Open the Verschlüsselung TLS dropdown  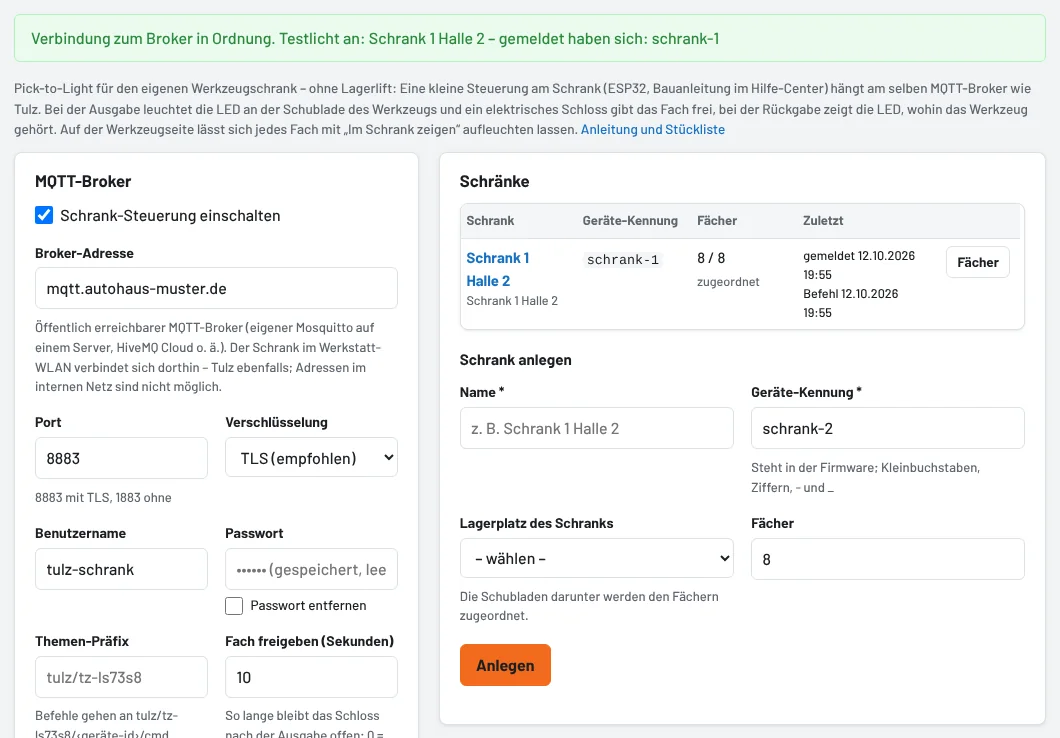311,458
